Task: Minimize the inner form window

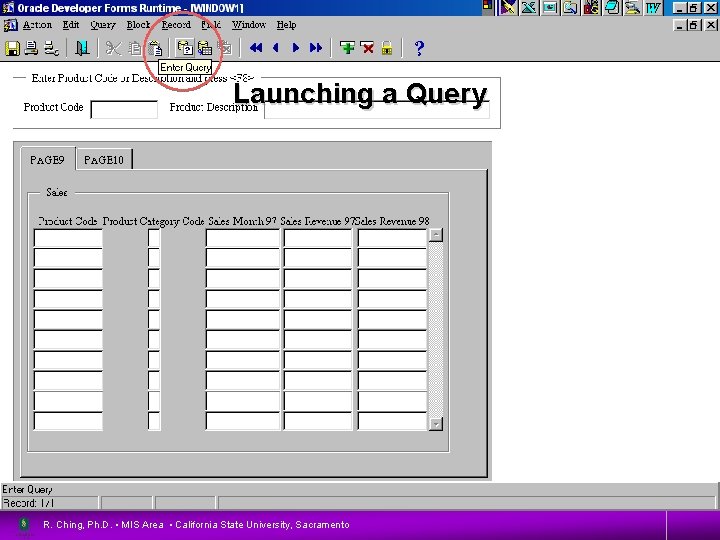Action: click(680, 25)
